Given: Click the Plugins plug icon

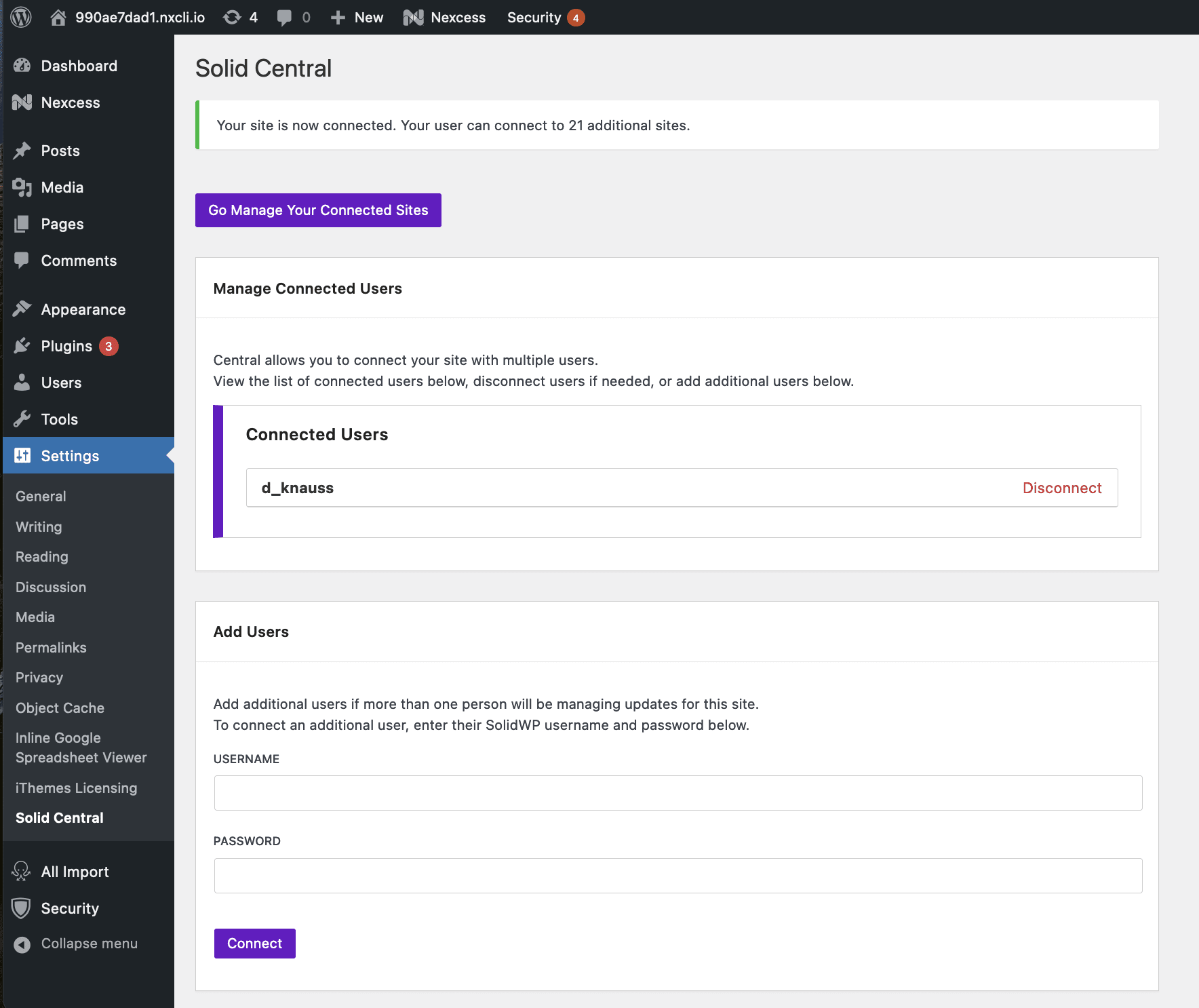Looking at the screenshot, I should [22, 346].
